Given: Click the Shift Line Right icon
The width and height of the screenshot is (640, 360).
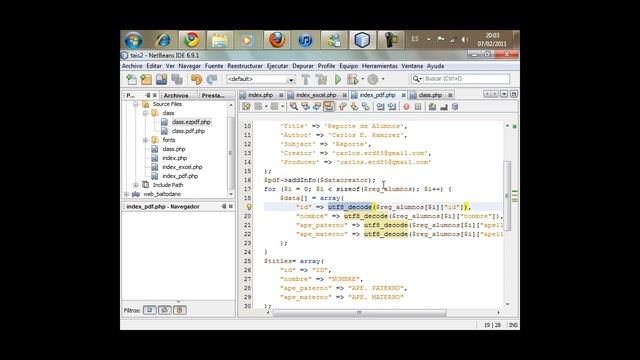Looking at the screenshot, I should click(x=392, y=107).
